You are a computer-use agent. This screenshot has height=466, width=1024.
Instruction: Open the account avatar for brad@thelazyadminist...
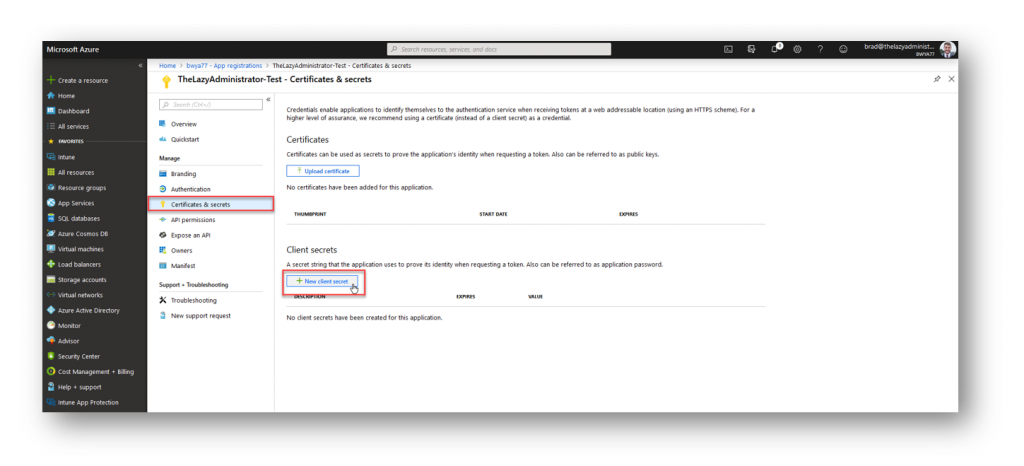[948, 50]
